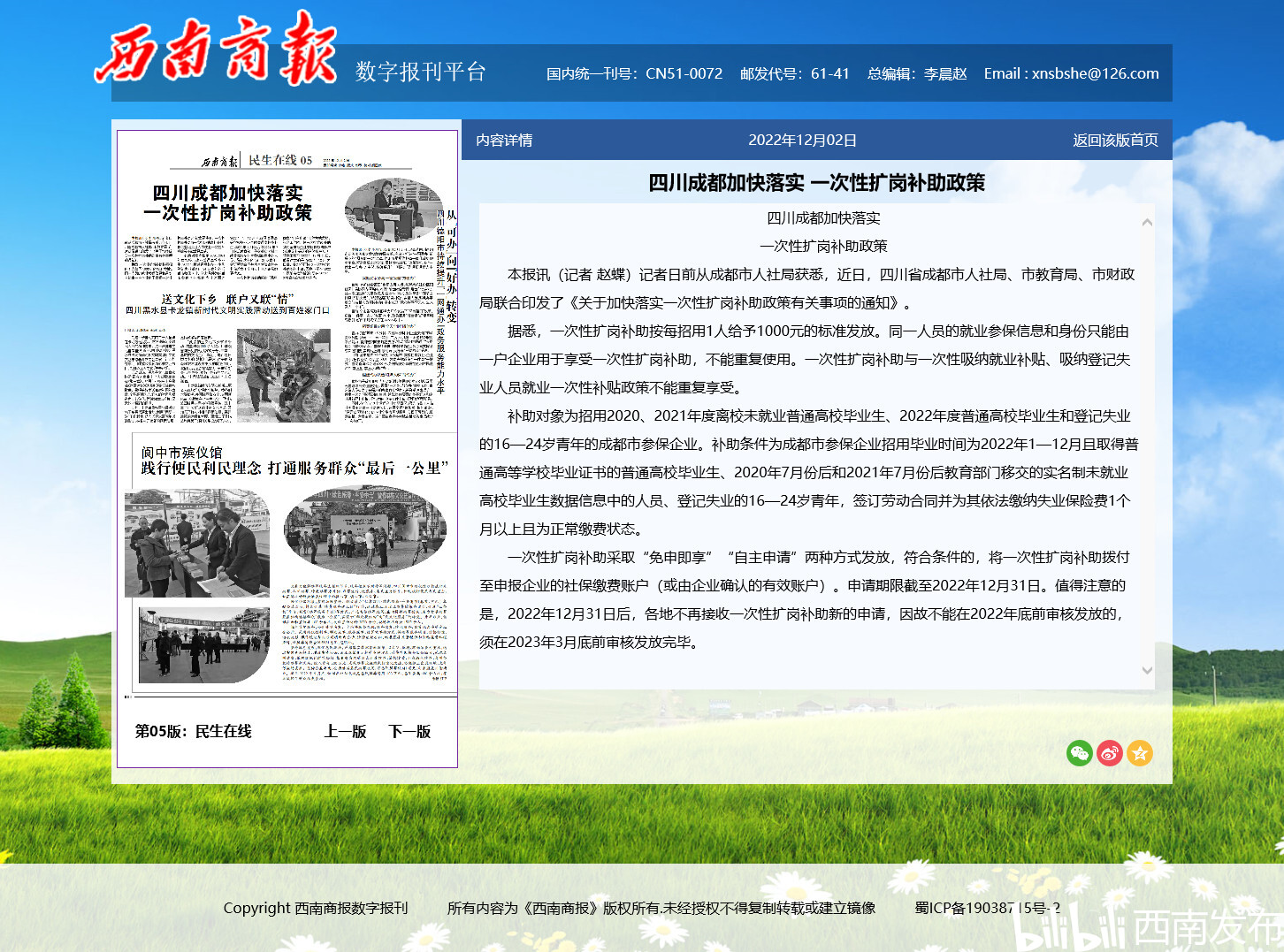This screenshot has width=1284, height=952.
Task: Go to next page with 下一版
Action: click(409, 731)
